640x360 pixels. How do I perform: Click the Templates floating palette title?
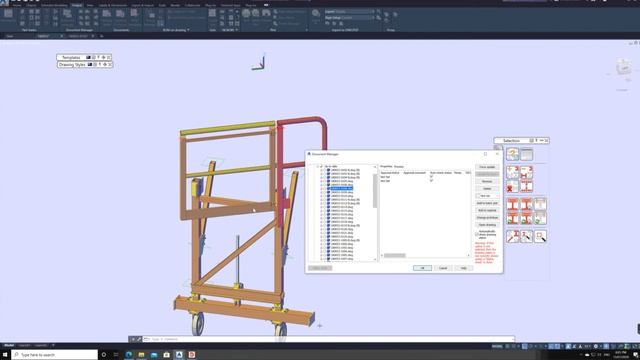coord(71,58)
